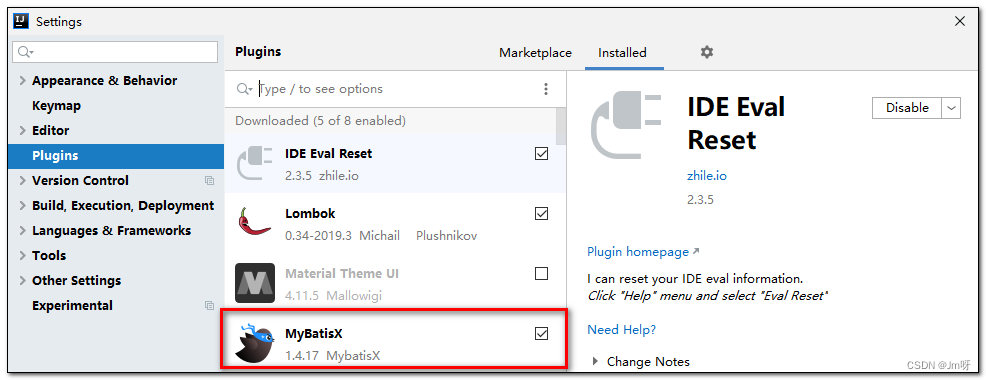Click the Version Control project-level icon

click(x=209, y=181)
